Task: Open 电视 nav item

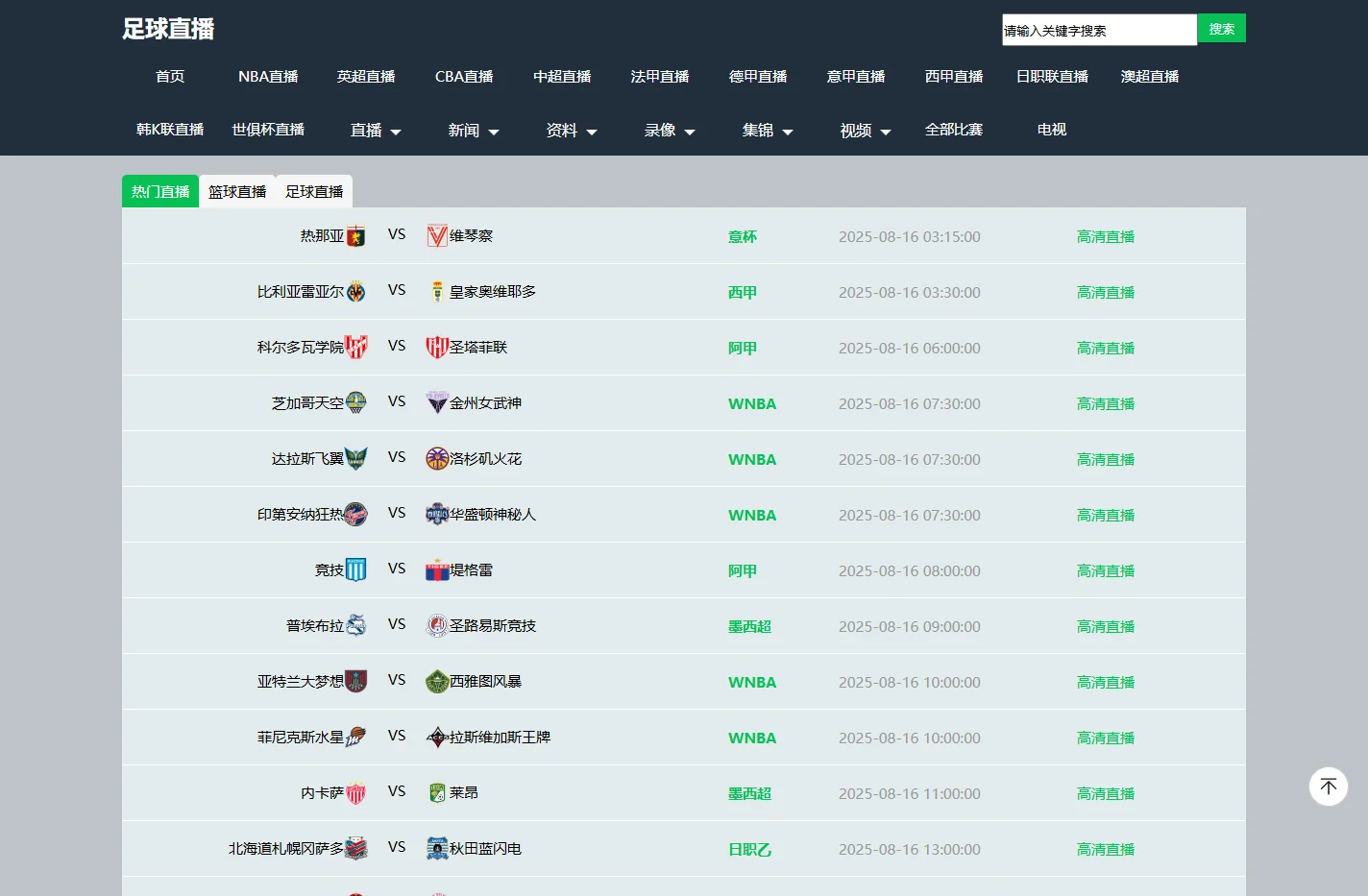Action: point(1052,129)
